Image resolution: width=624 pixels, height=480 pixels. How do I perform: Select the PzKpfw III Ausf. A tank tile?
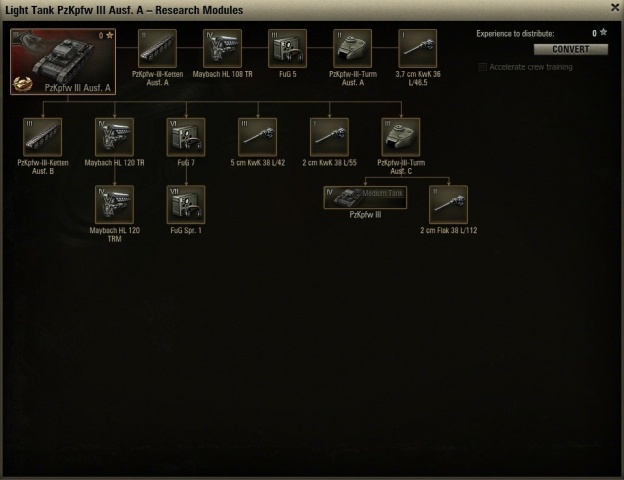(x=63, y=62)
